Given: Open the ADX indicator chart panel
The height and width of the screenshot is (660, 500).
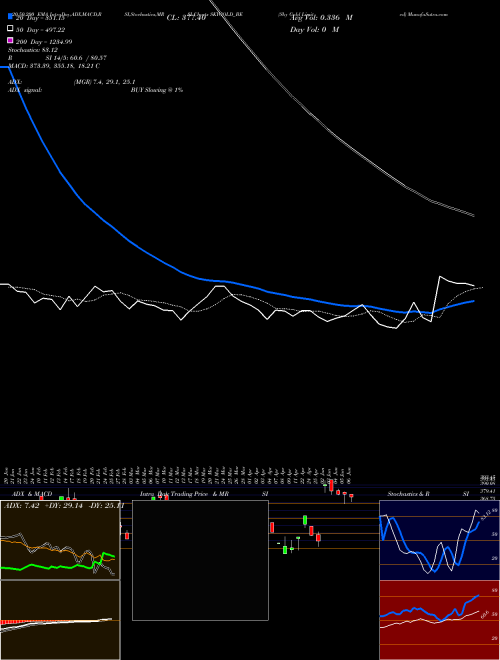Looking at the screenshot, I should pyautogui.click(x=60, y=540).
